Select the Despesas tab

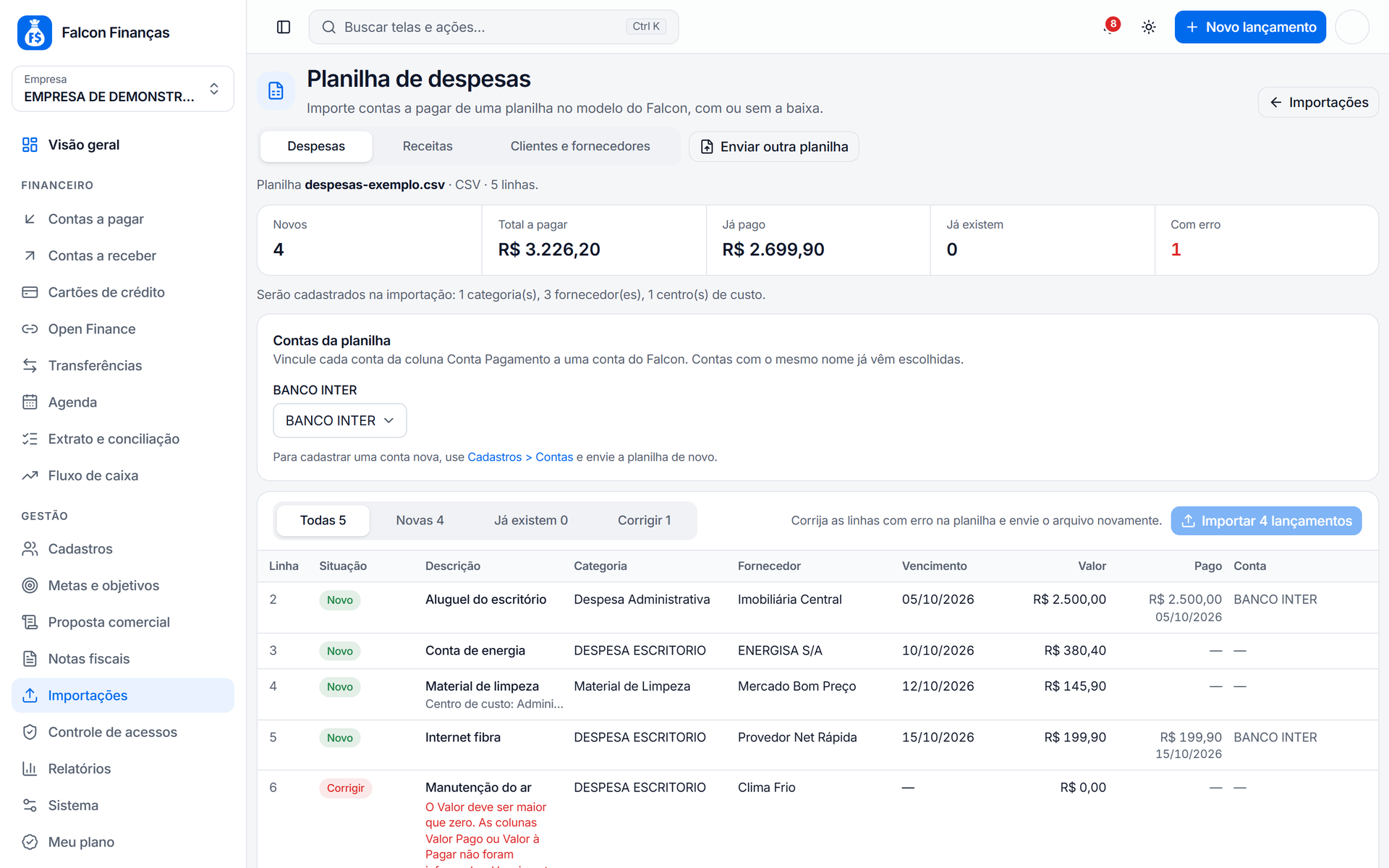[316, 146]
